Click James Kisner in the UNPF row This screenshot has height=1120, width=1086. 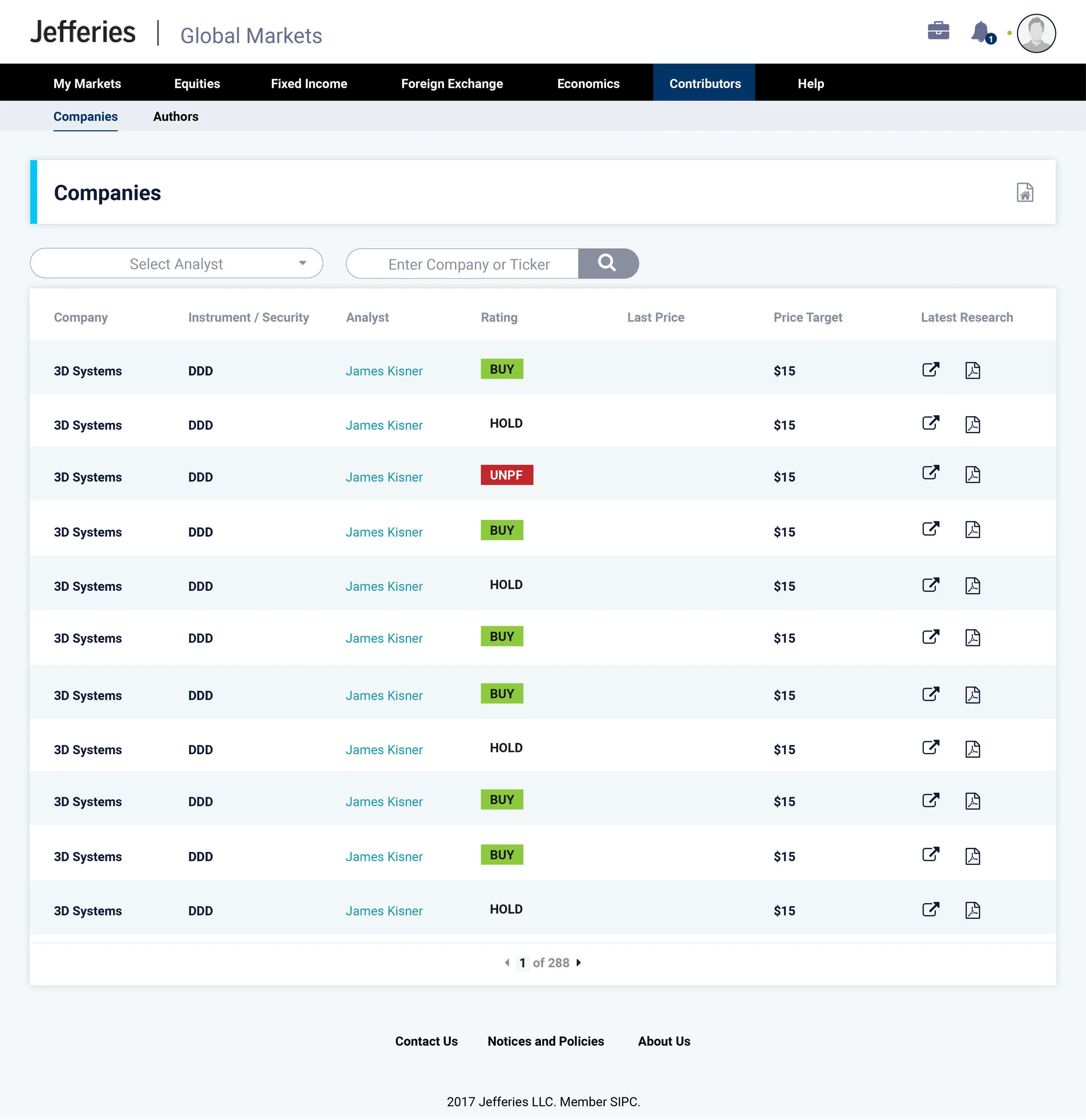pos(384,477)
